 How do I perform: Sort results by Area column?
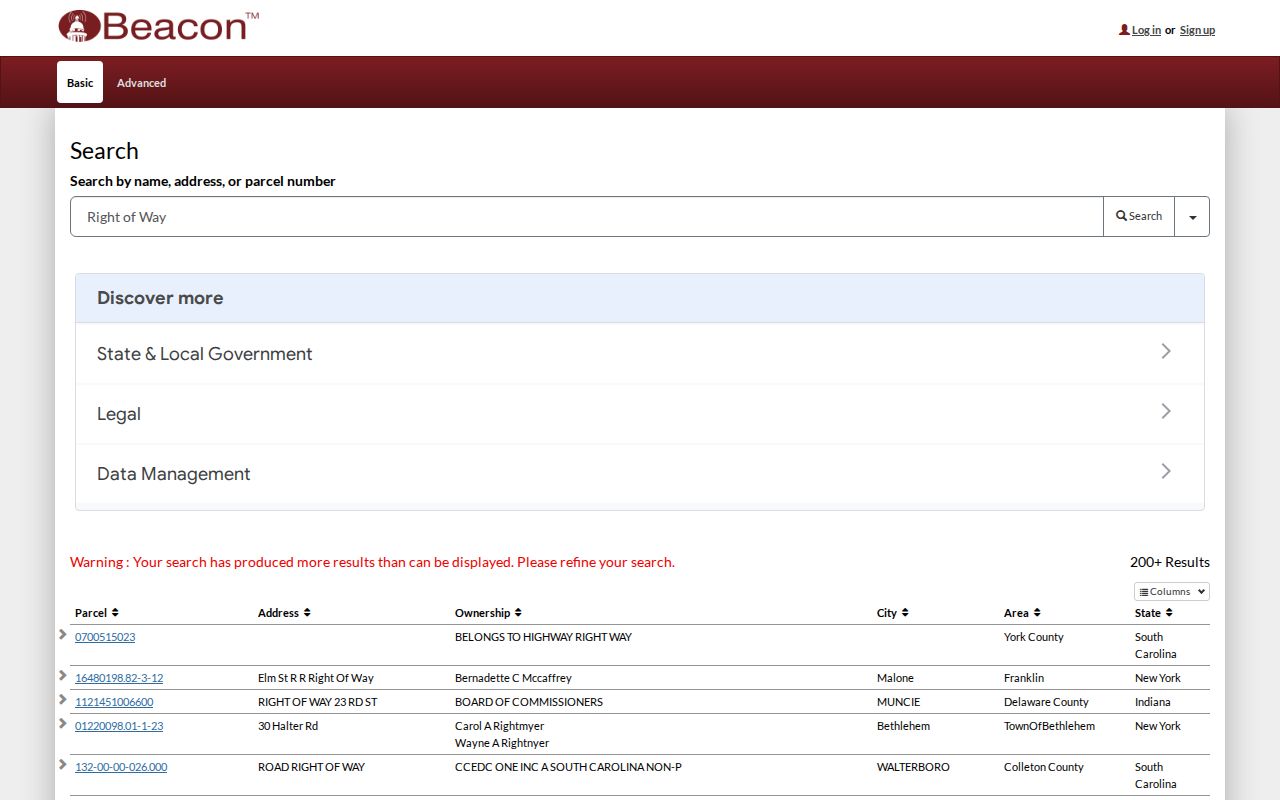pyautogui.click(x=1022, y=613)
